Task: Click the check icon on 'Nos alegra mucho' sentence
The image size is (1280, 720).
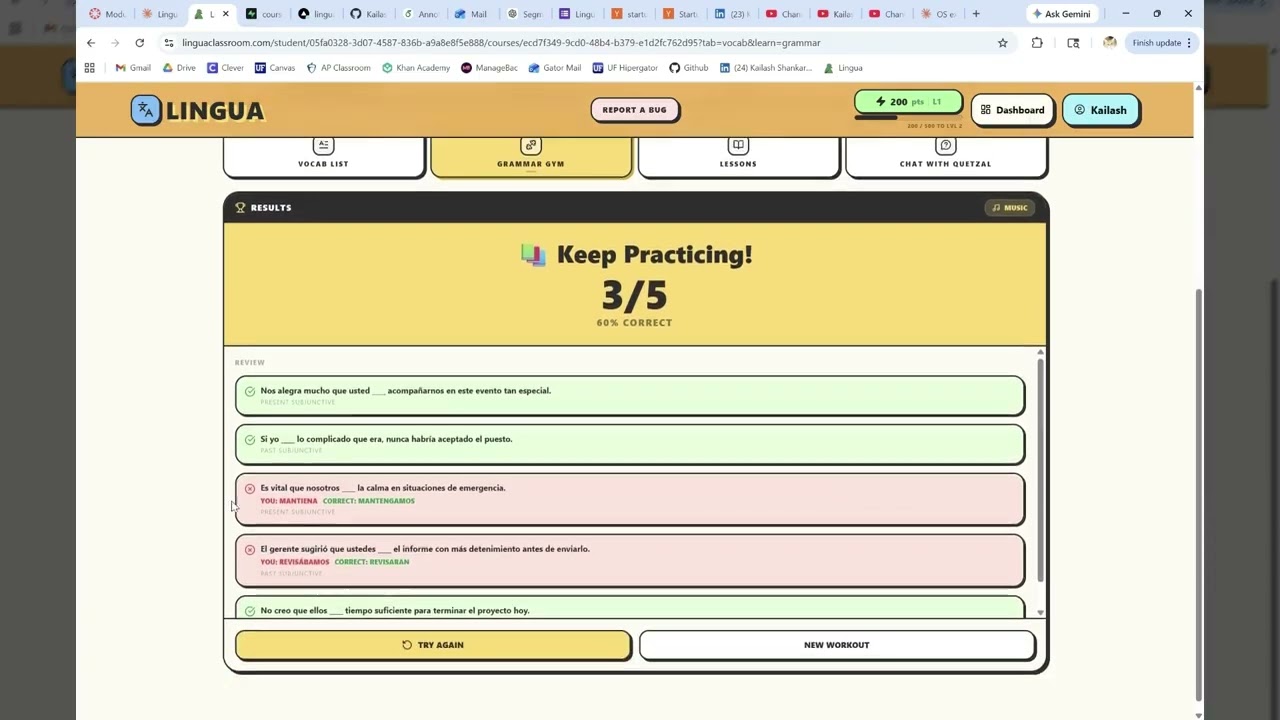Action: [250, 391]
